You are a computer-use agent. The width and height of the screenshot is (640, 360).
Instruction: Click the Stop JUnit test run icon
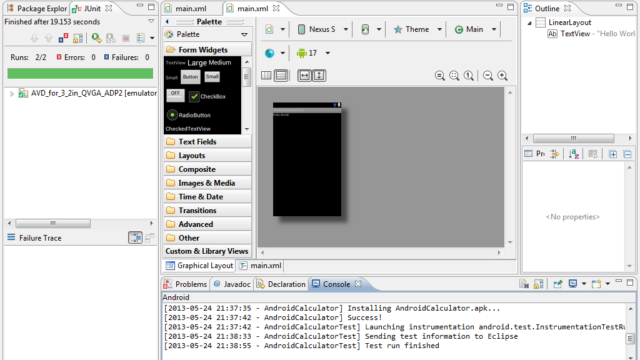pos(126,38)
